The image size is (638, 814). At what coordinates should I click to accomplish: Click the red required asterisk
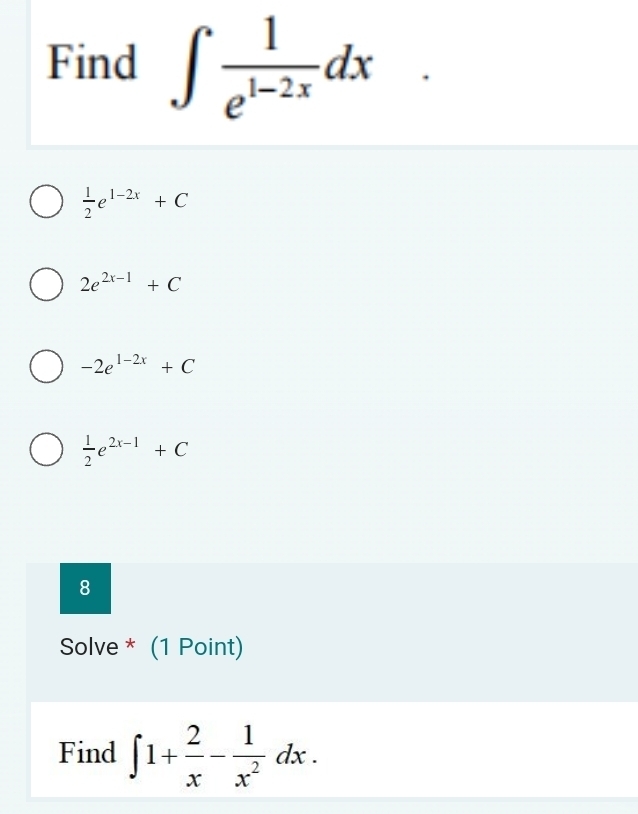(x=130, y=647)
